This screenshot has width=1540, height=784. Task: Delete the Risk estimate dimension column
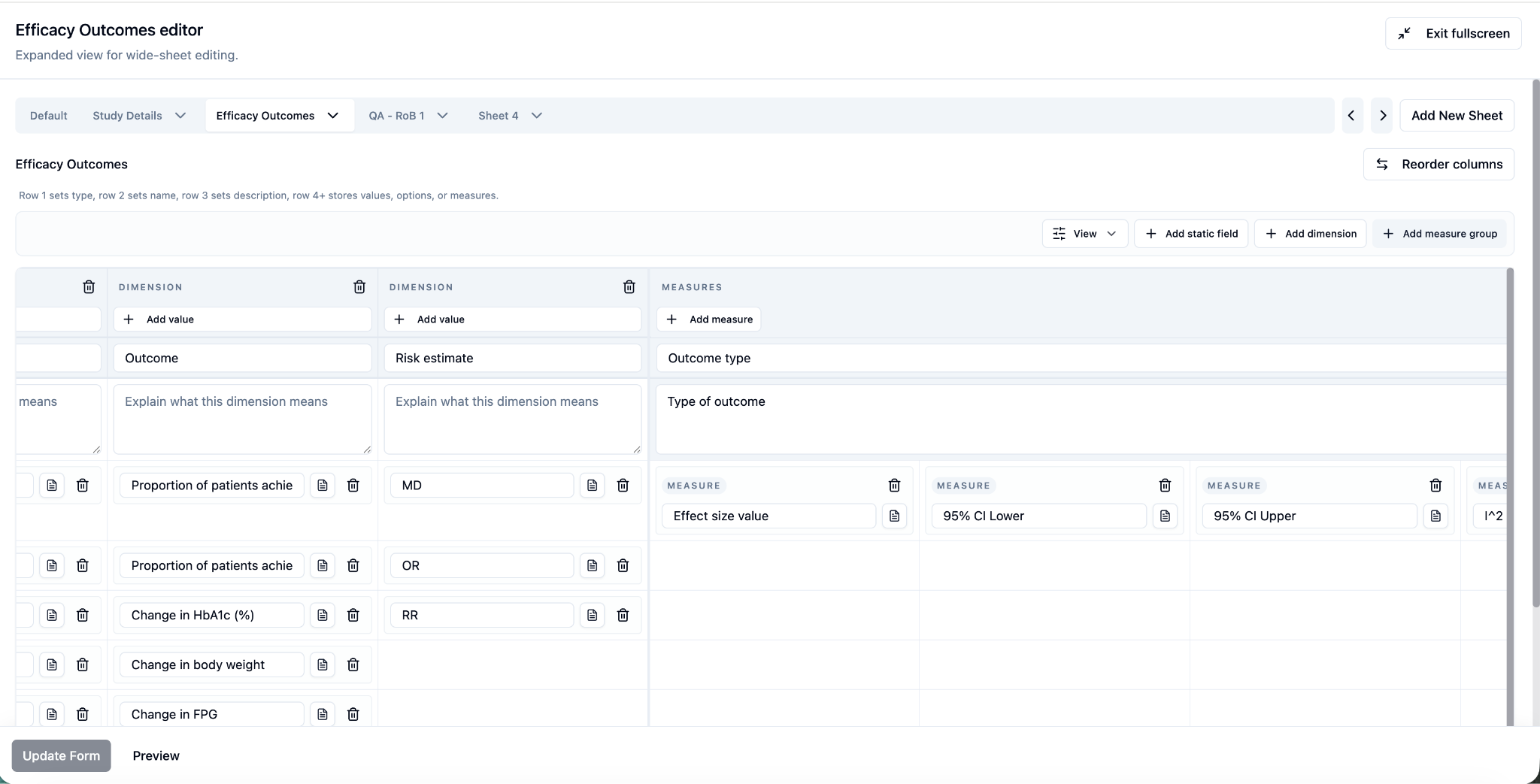pyautogui.click(x=629, y=287)
